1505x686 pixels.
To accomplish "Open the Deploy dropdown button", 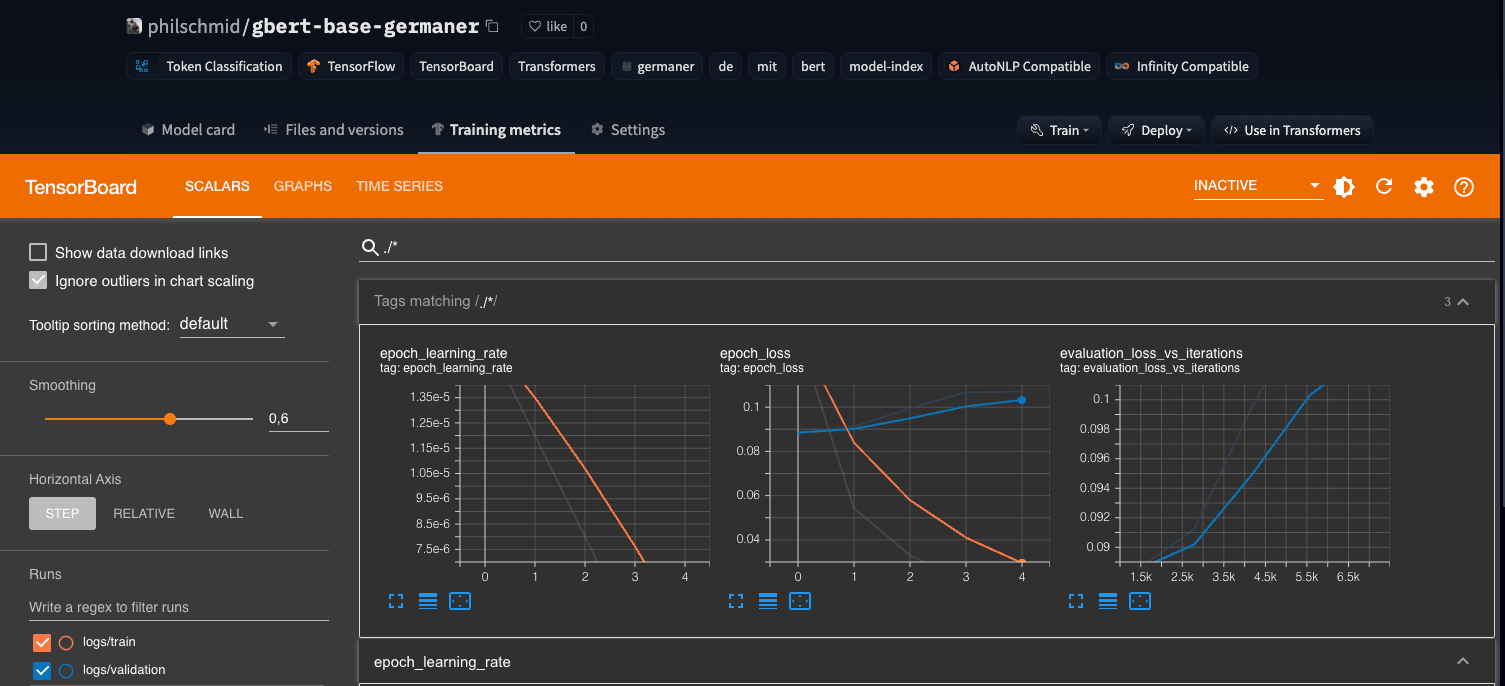I will [x=1157, y=130].
